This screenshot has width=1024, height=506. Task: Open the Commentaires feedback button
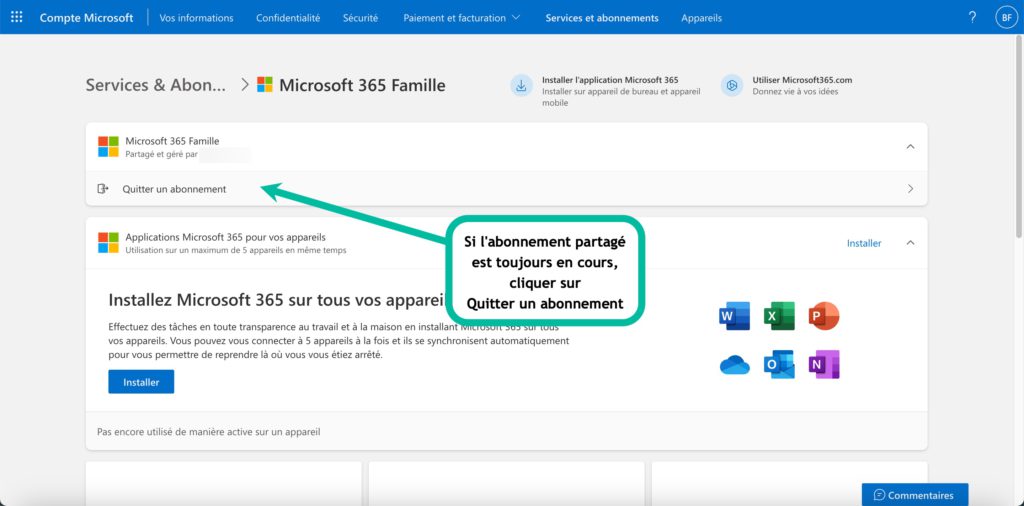pyautogui.click(x=914, y=495)
